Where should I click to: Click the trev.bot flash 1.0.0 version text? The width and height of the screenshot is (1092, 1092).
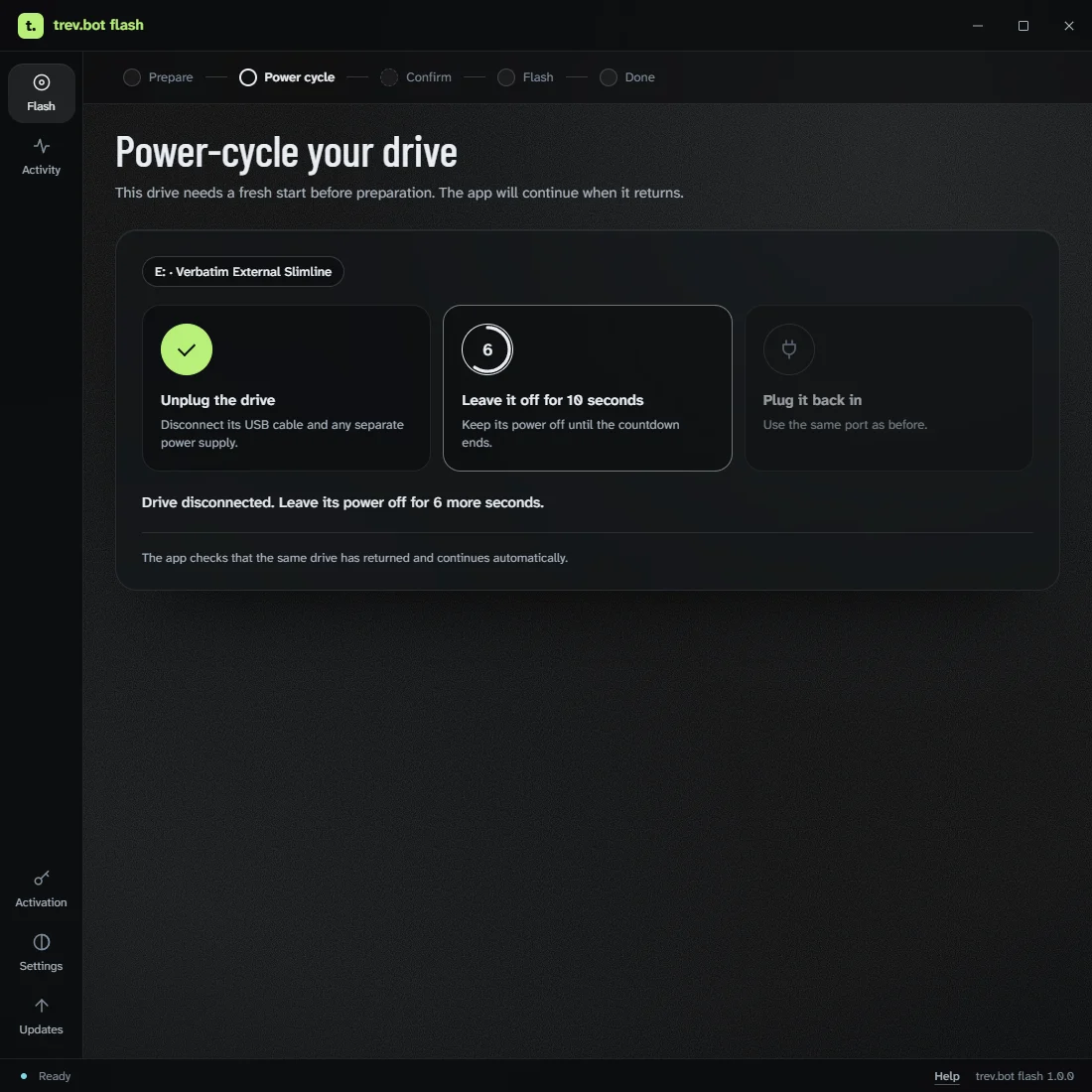click(1024, 1076)
